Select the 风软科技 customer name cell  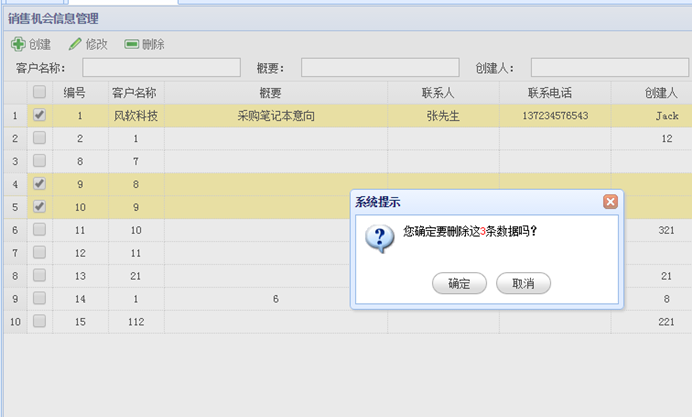pos(136,116)
